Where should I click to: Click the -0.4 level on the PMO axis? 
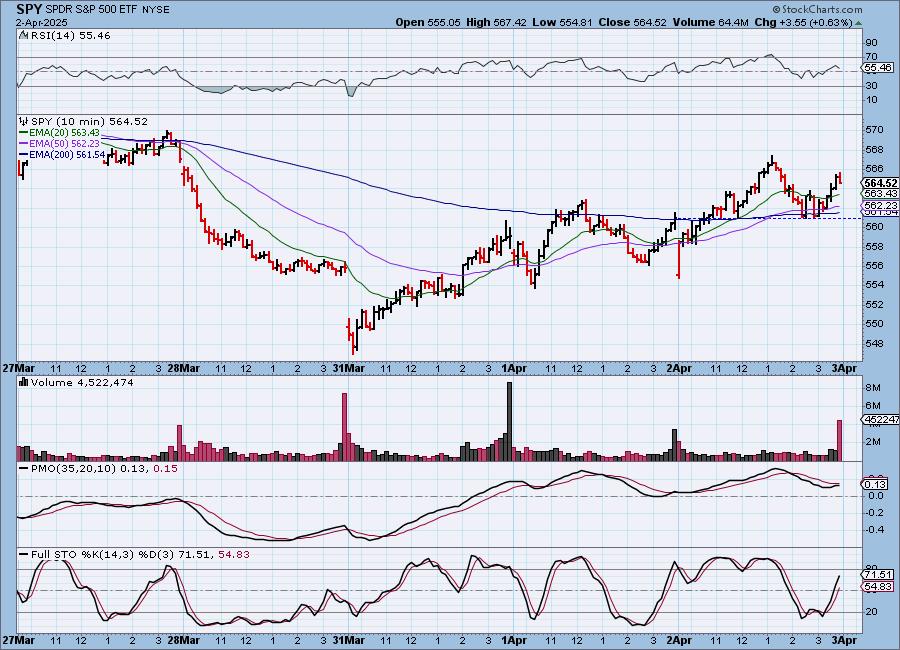pos(874,529)
